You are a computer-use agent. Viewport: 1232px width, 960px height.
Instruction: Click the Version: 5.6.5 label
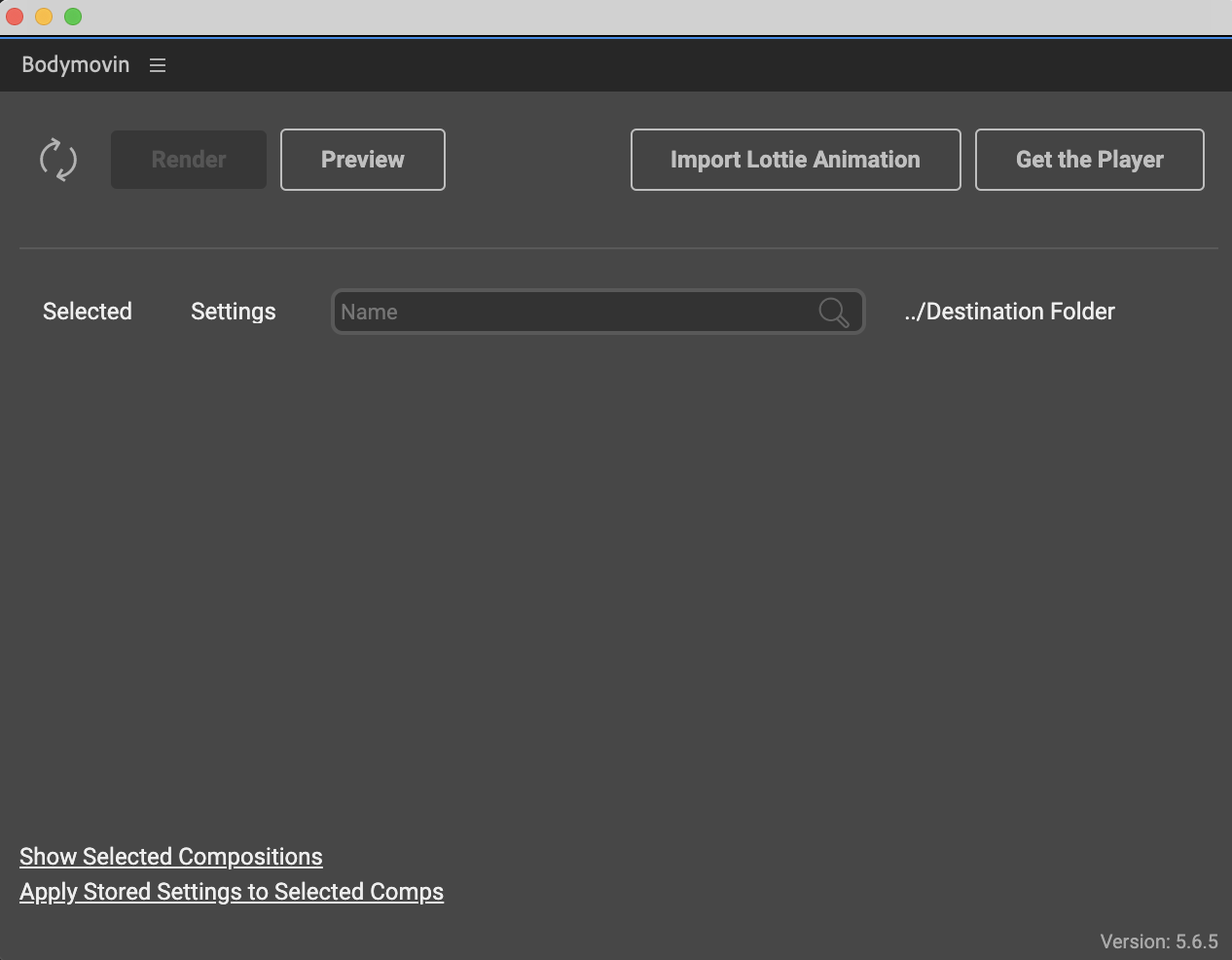pyautogui.click(x=1159, y=942)
